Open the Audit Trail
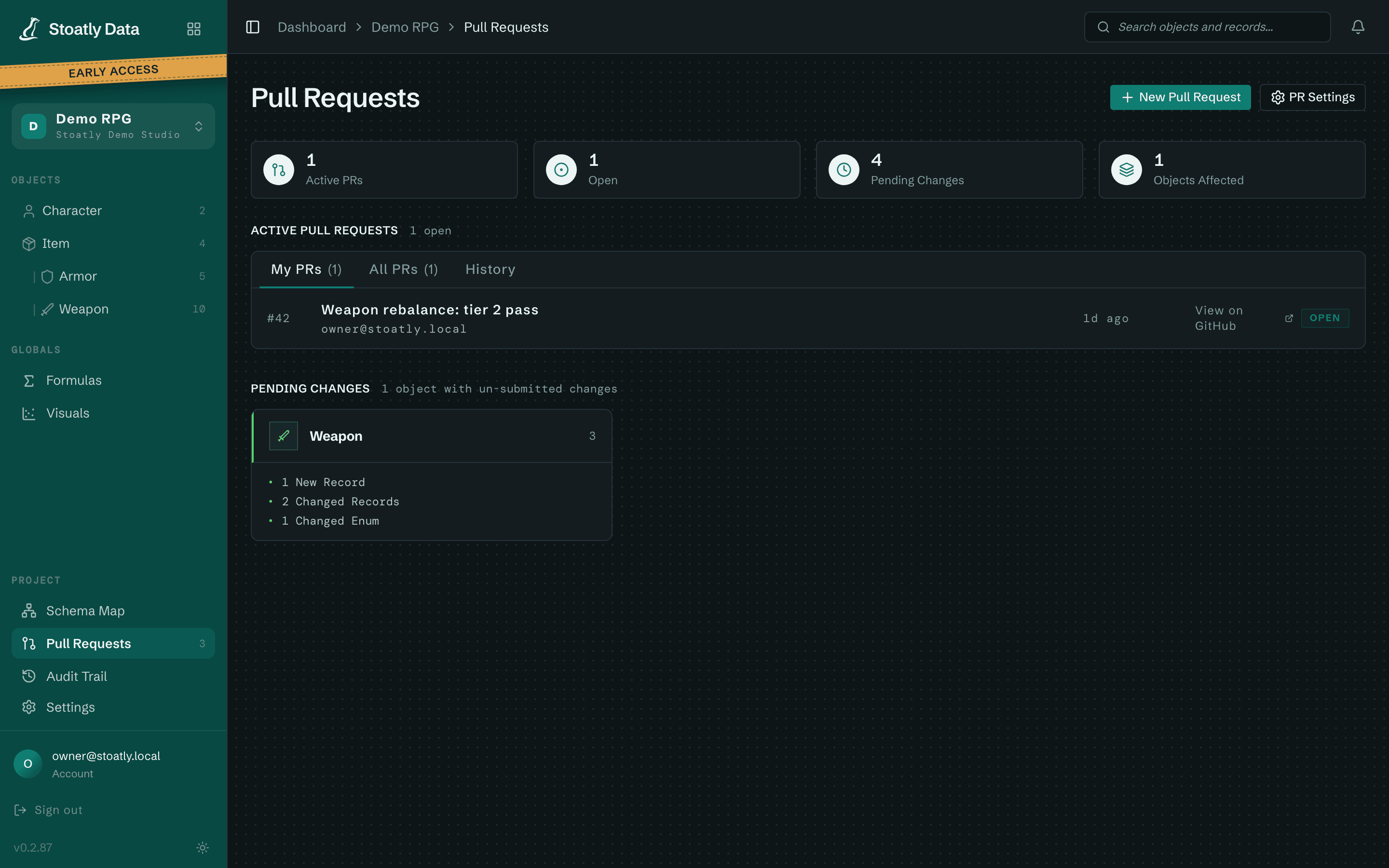Image resolution: width=1389 pixels, height=868 pixels. click(x=113, y=676)
